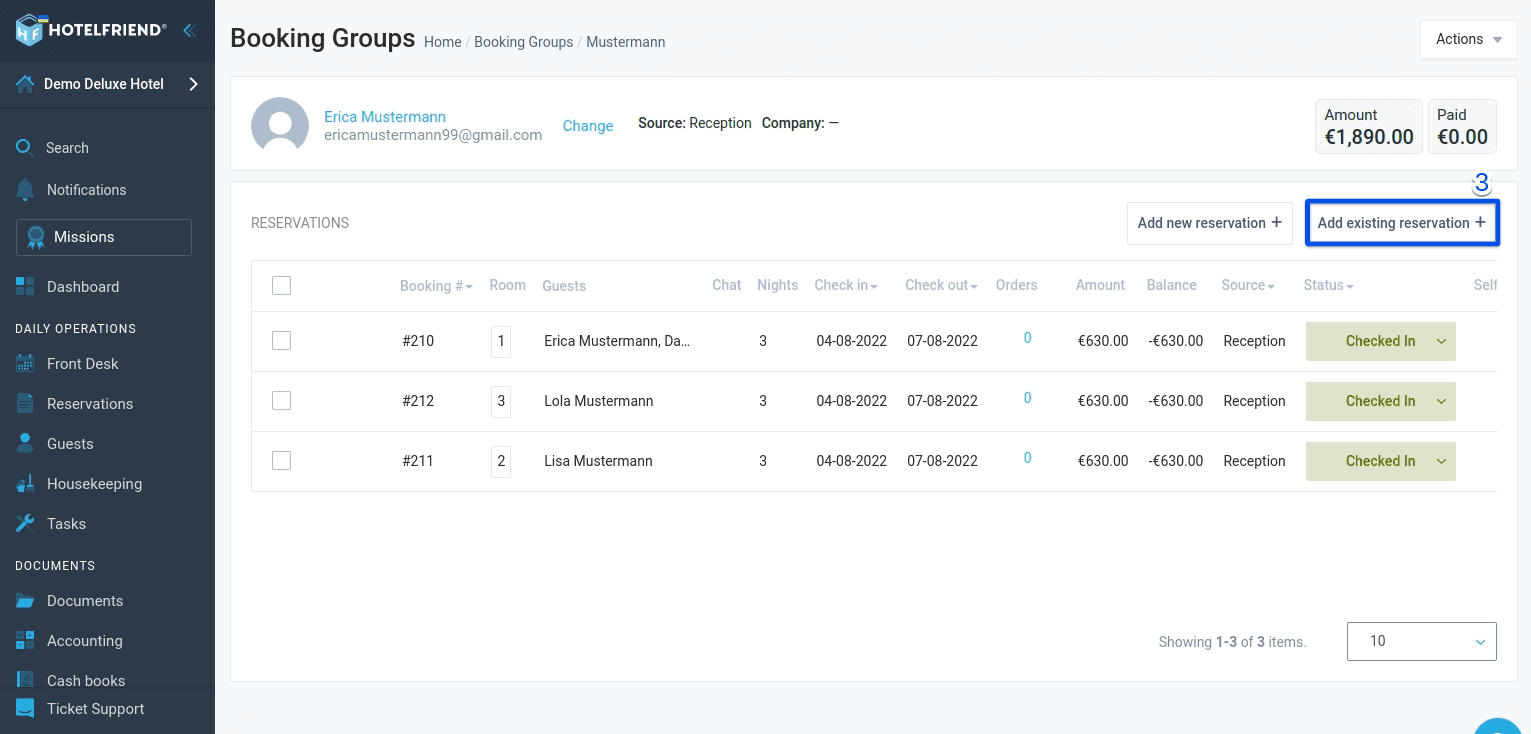Click the Documents folder icon

tap(25, 601)
